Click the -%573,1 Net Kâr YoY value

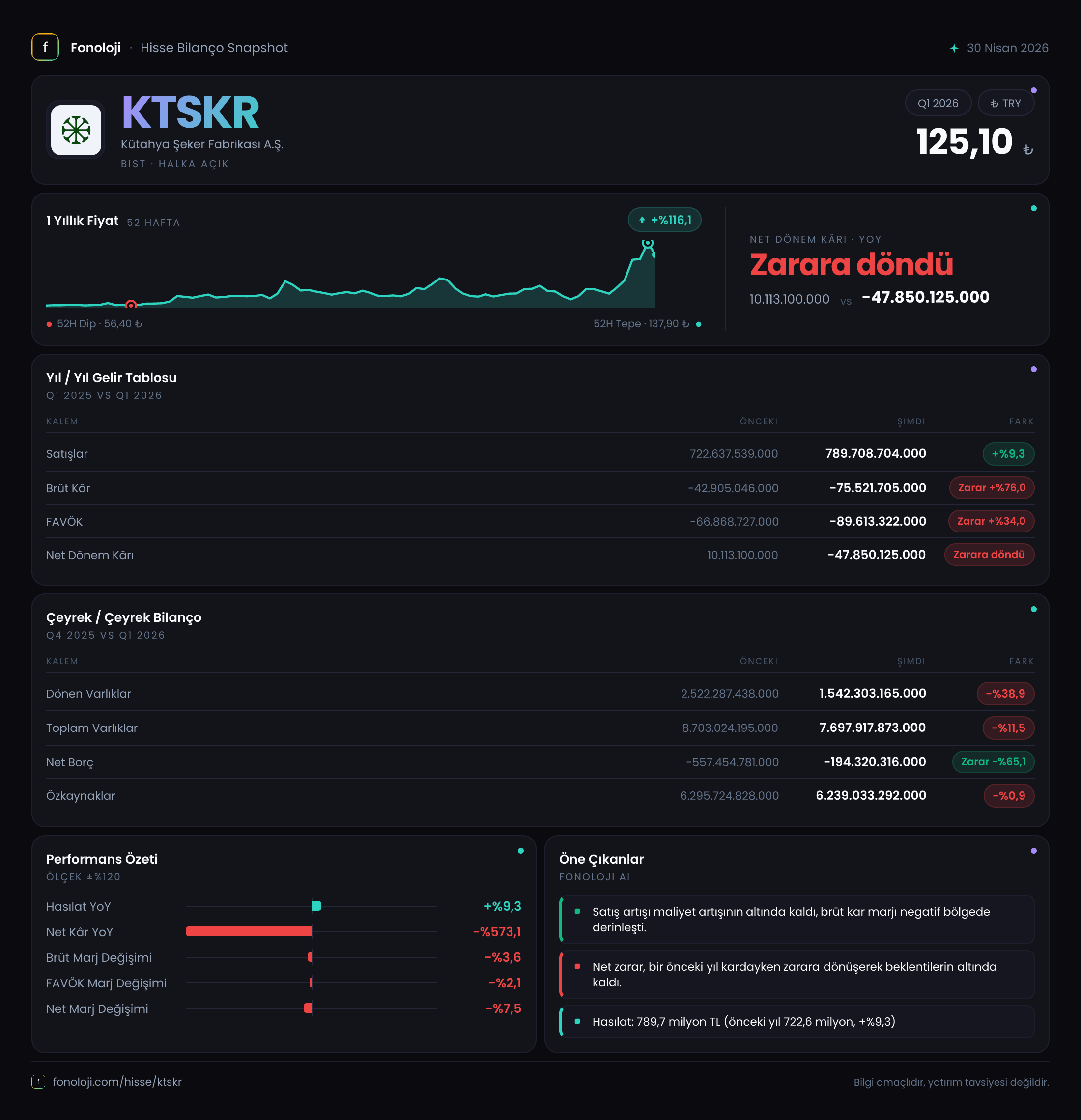497,932
